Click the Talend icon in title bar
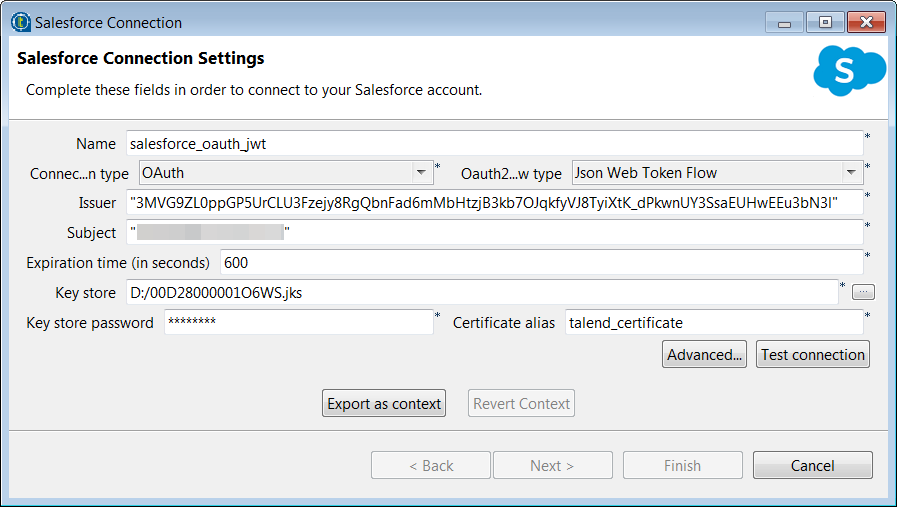The image size is (897, 507). pos(20,21)
